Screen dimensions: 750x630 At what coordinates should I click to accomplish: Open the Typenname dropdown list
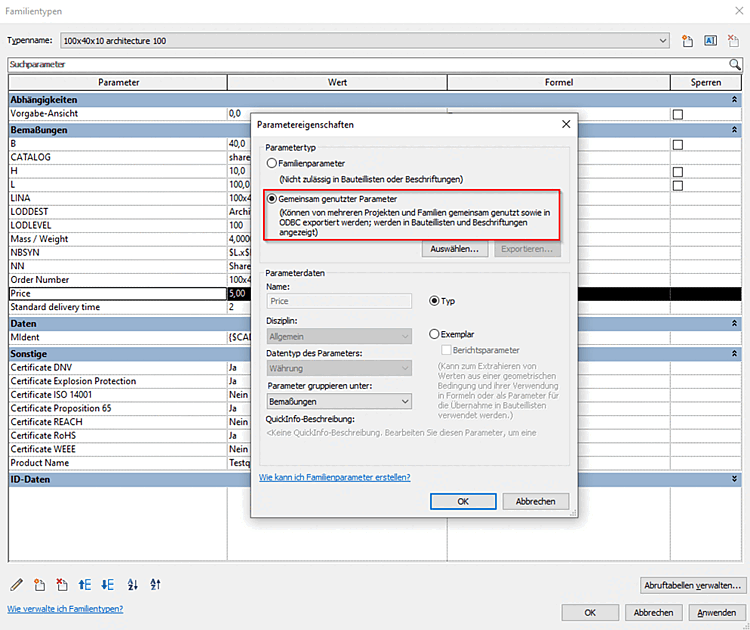click(x=662, y=41)
